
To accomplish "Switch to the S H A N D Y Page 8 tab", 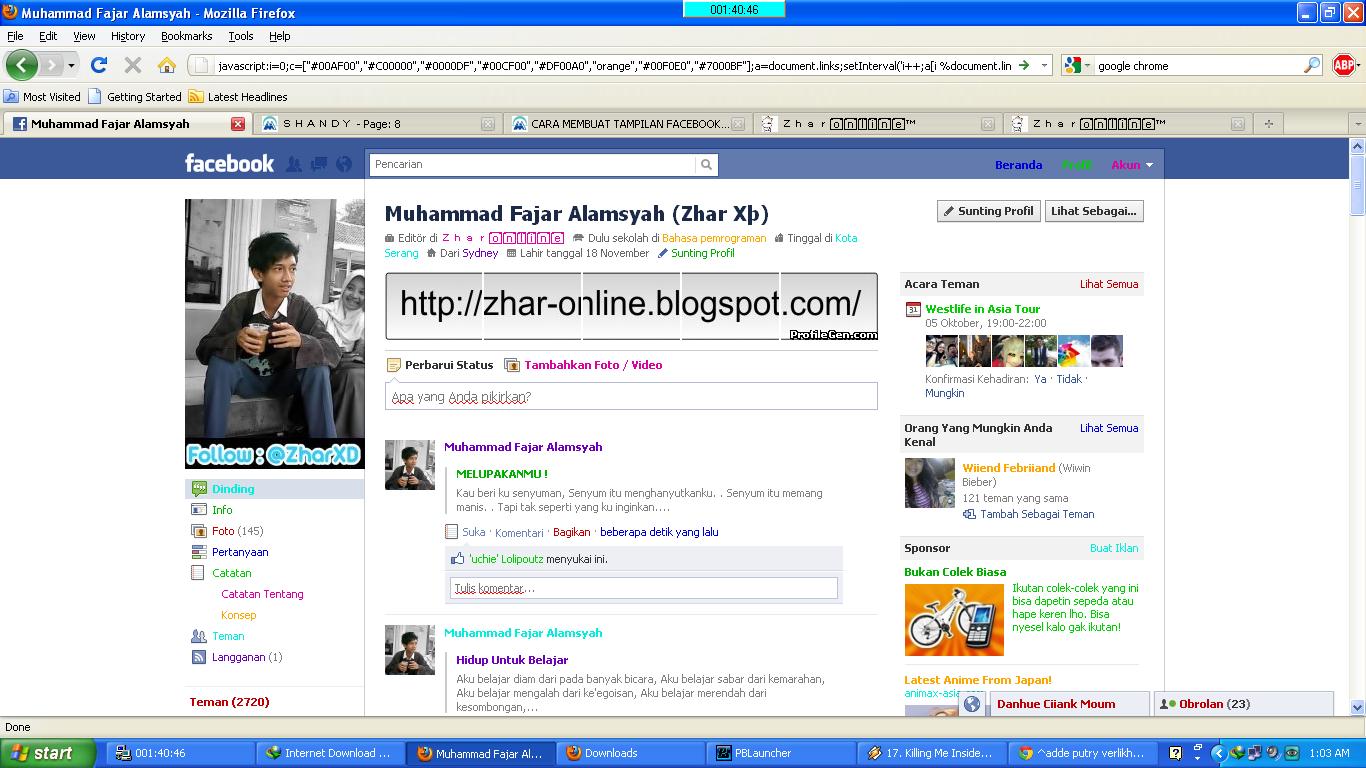I will [x=377, y=124].
